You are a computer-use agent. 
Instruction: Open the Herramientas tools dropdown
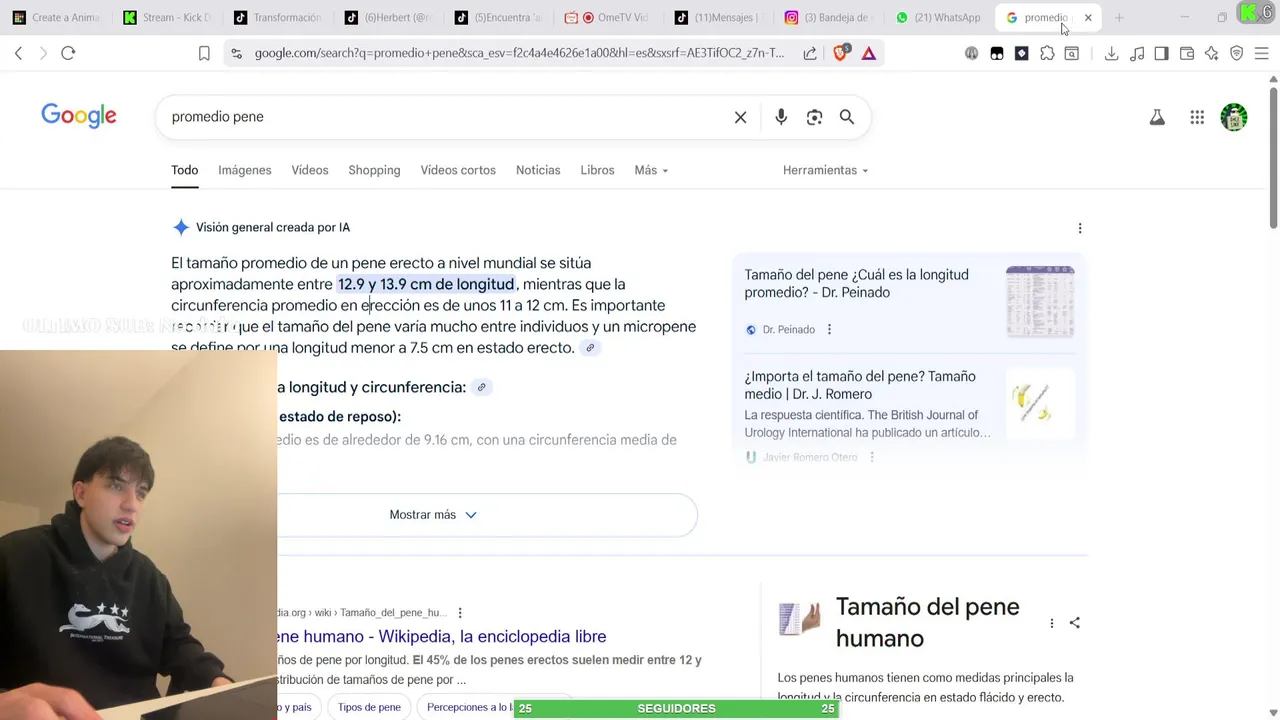[x=825, y=170]
